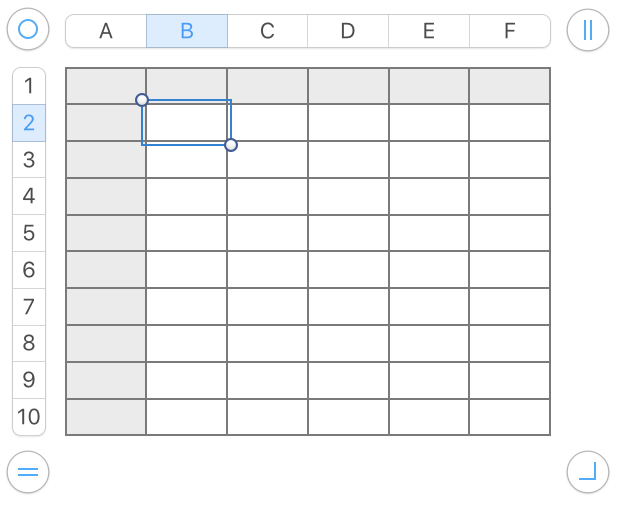Select row 5 header
636x512 pixels.
point(29,233)
